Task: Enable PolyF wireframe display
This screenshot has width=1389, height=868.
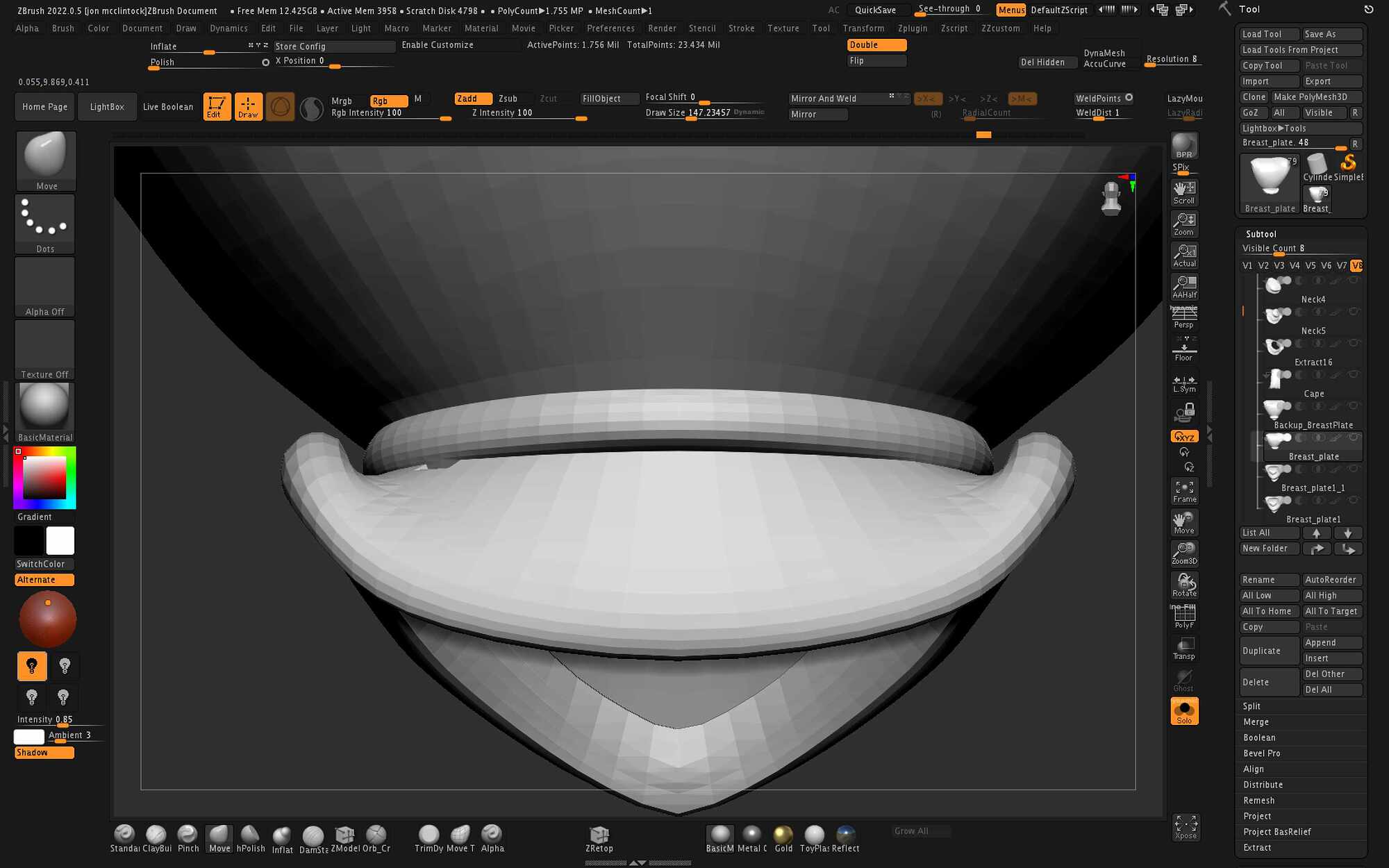Action: point(1184,615)
